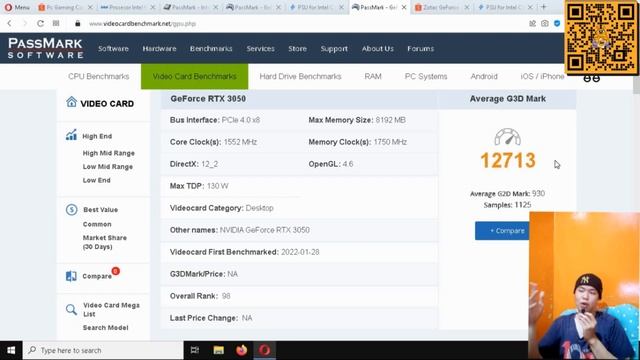Screen dimensions: 640x360
Task: Select the iOS / iPhone tab
Action: [542, 76]
